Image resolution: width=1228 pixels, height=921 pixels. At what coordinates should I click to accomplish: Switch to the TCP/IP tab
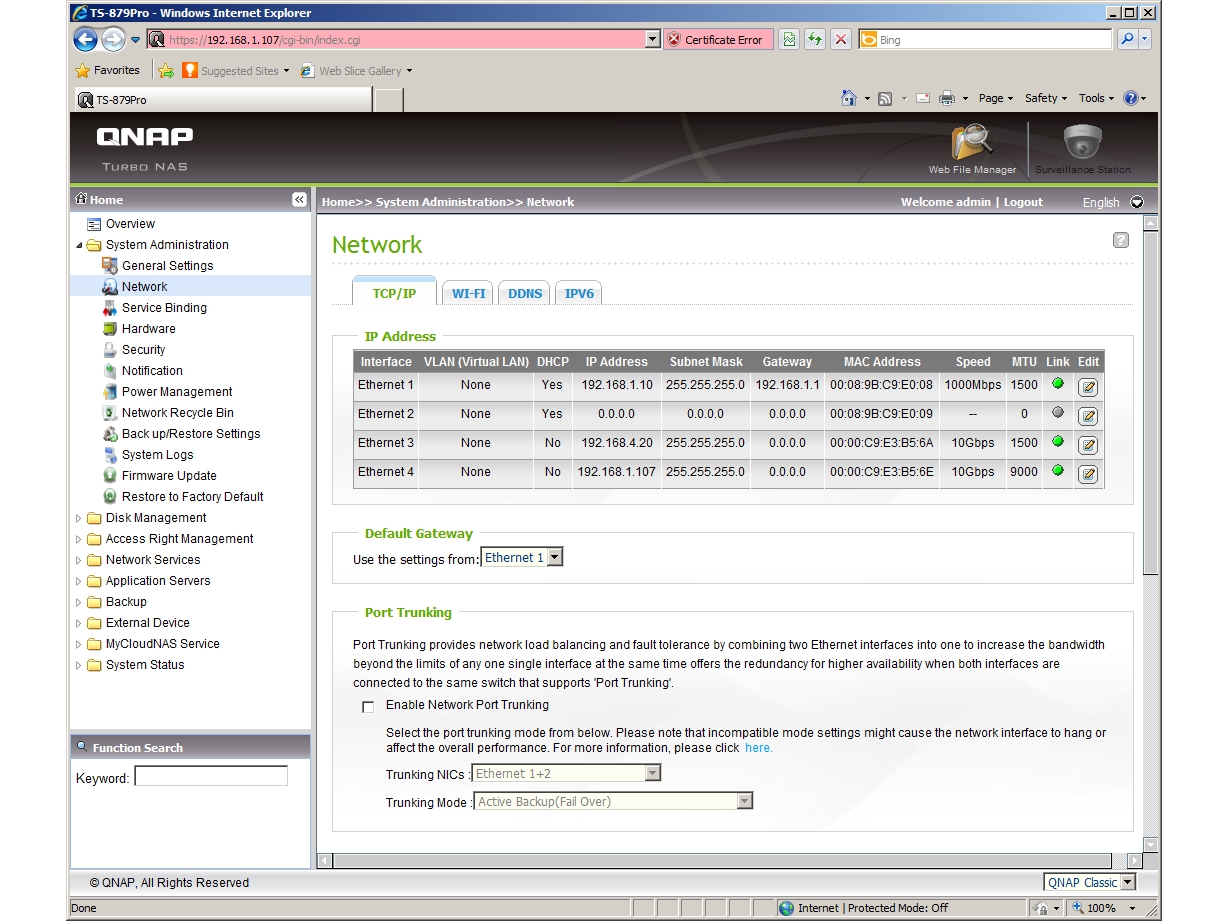(x=394, y=292)
